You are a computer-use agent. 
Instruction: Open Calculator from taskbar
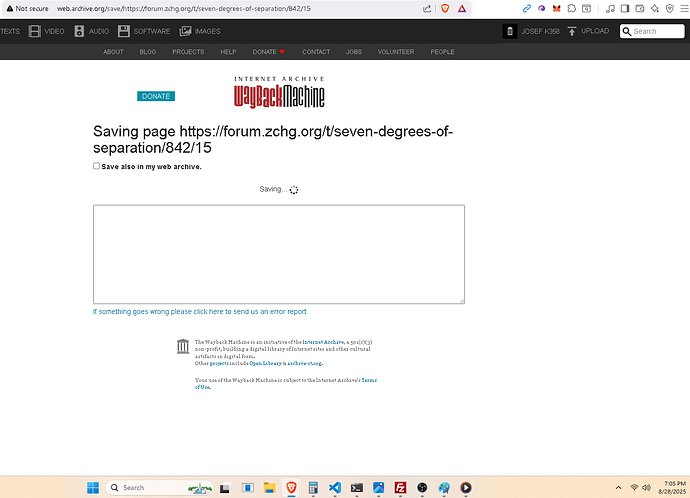[313, 487]
